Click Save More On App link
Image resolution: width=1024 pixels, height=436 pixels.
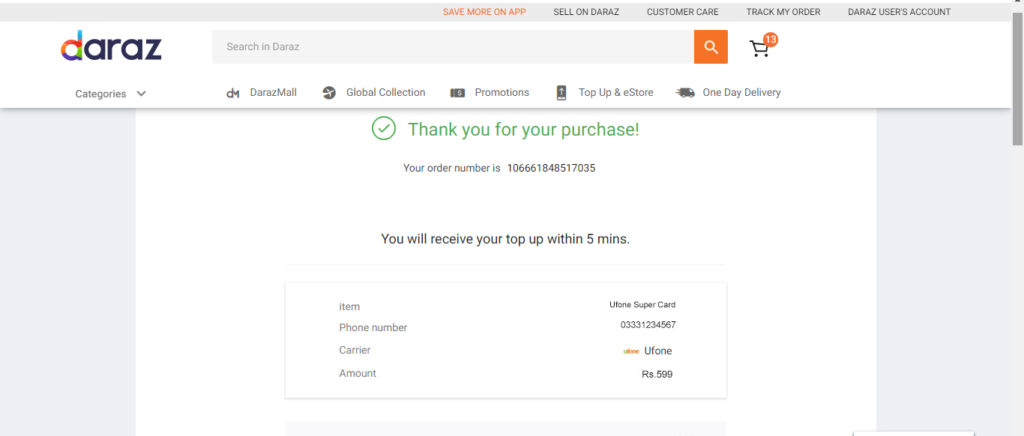pos(484,12)
